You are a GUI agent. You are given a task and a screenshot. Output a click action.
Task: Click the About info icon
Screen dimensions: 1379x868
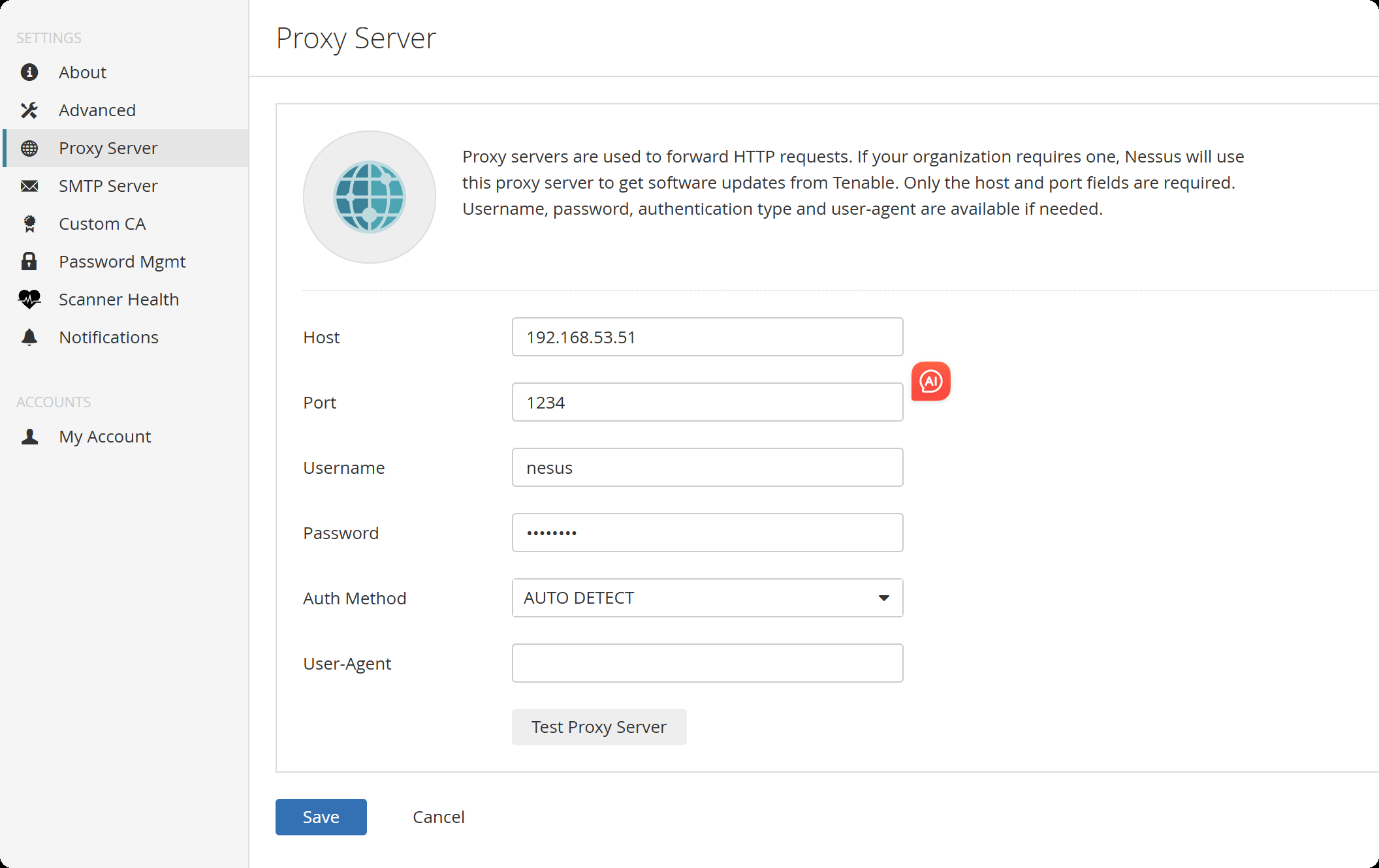(x=29, y=72)
